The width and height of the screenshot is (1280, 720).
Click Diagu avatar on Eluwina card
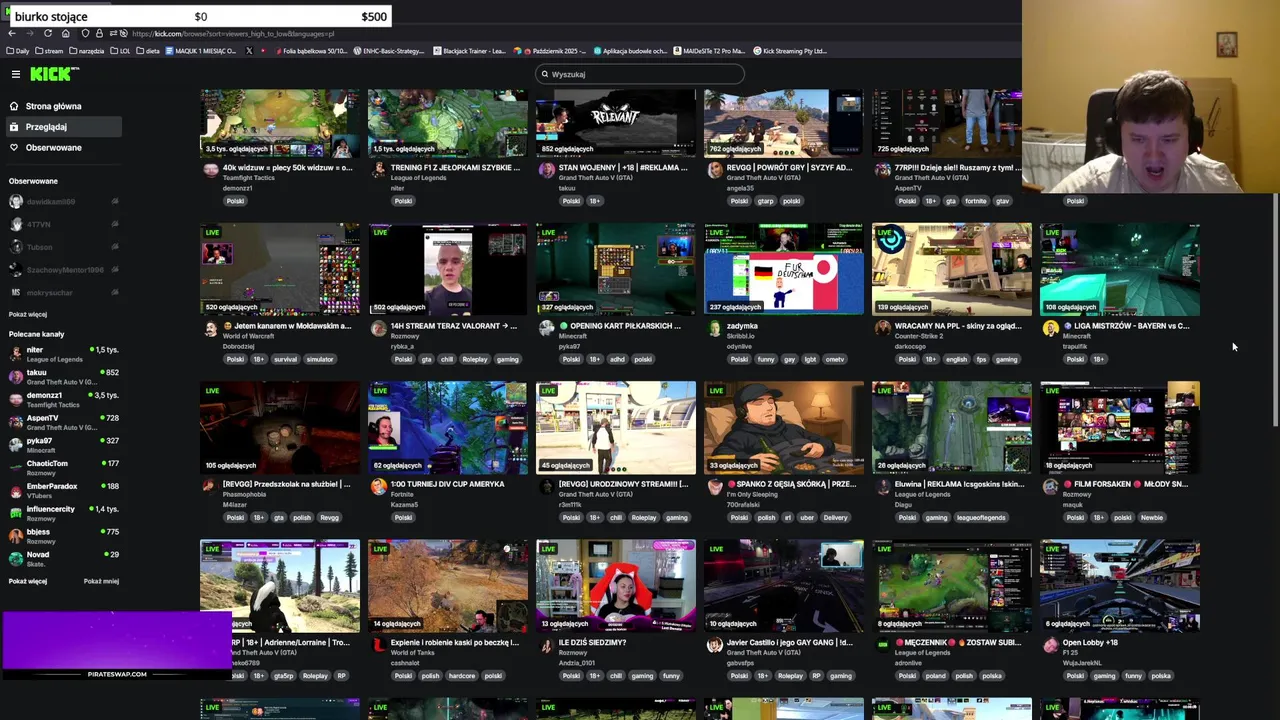[x=882, y=486]
